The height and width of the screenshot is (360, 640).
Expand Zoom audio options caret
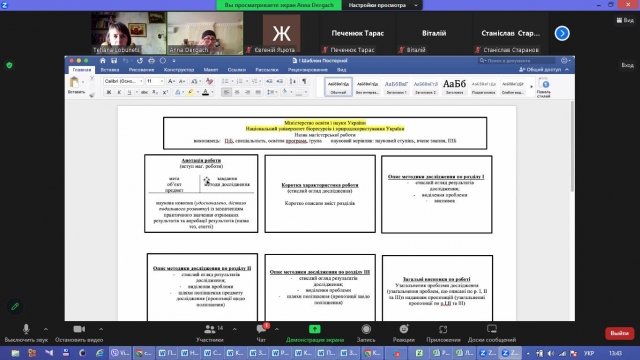(x=46, y=329)
